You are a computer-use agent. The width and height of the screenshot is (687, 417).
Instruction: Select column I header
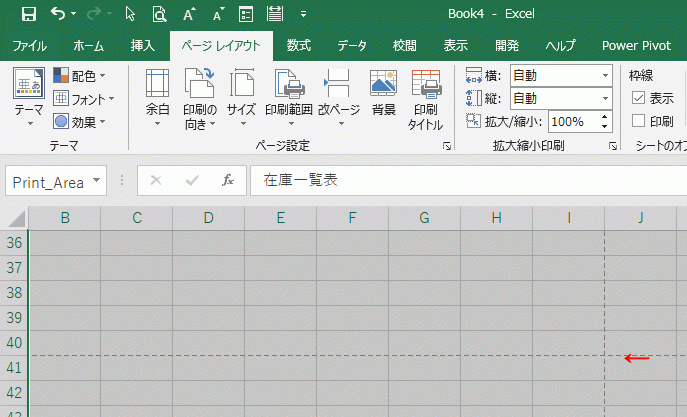click(x=569, y=218)
